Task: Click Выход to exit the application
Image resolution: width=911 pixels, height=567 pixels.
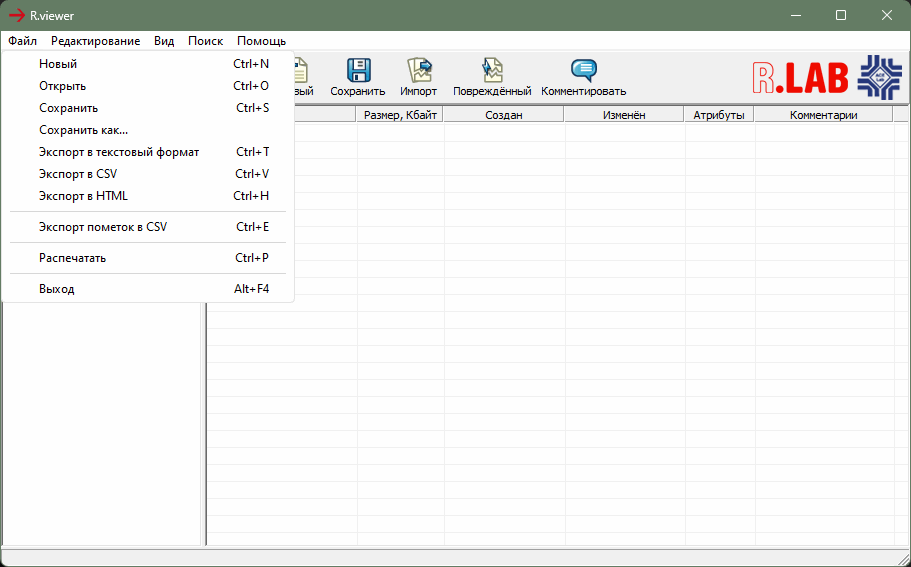Action: pyautogui.click(x=56, y=289)
